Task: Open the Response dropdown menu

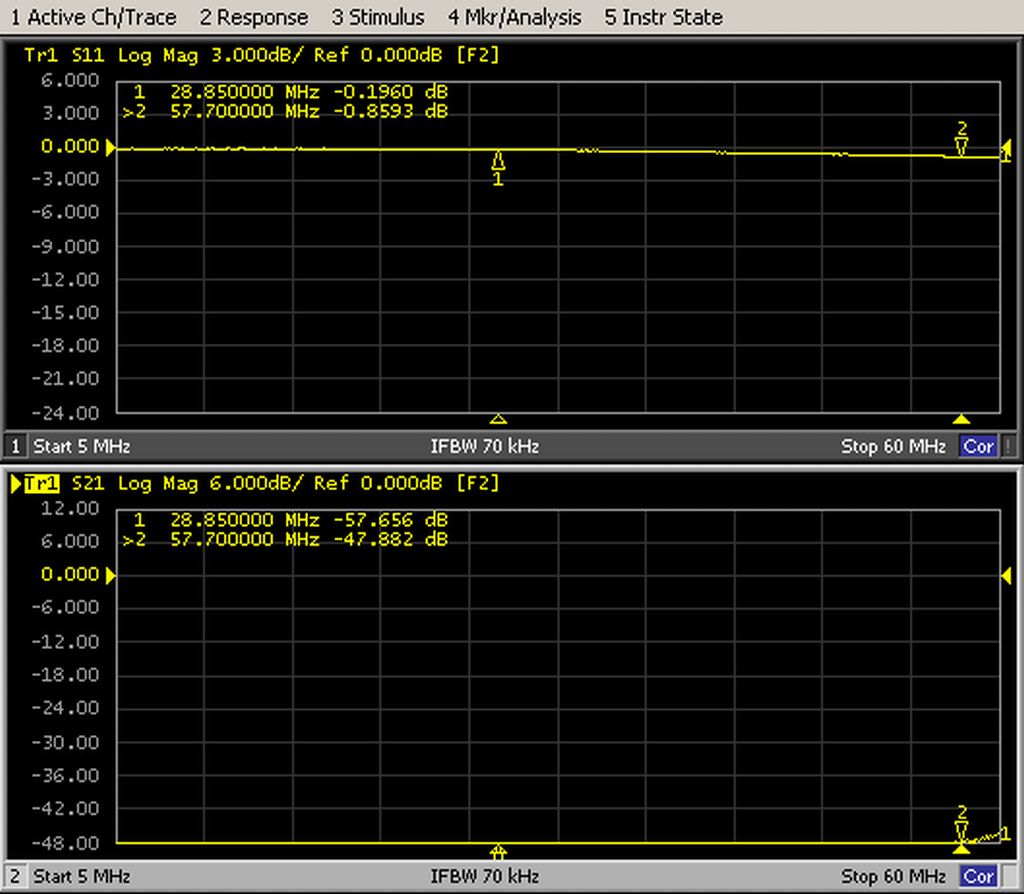Action: point(254,17)
